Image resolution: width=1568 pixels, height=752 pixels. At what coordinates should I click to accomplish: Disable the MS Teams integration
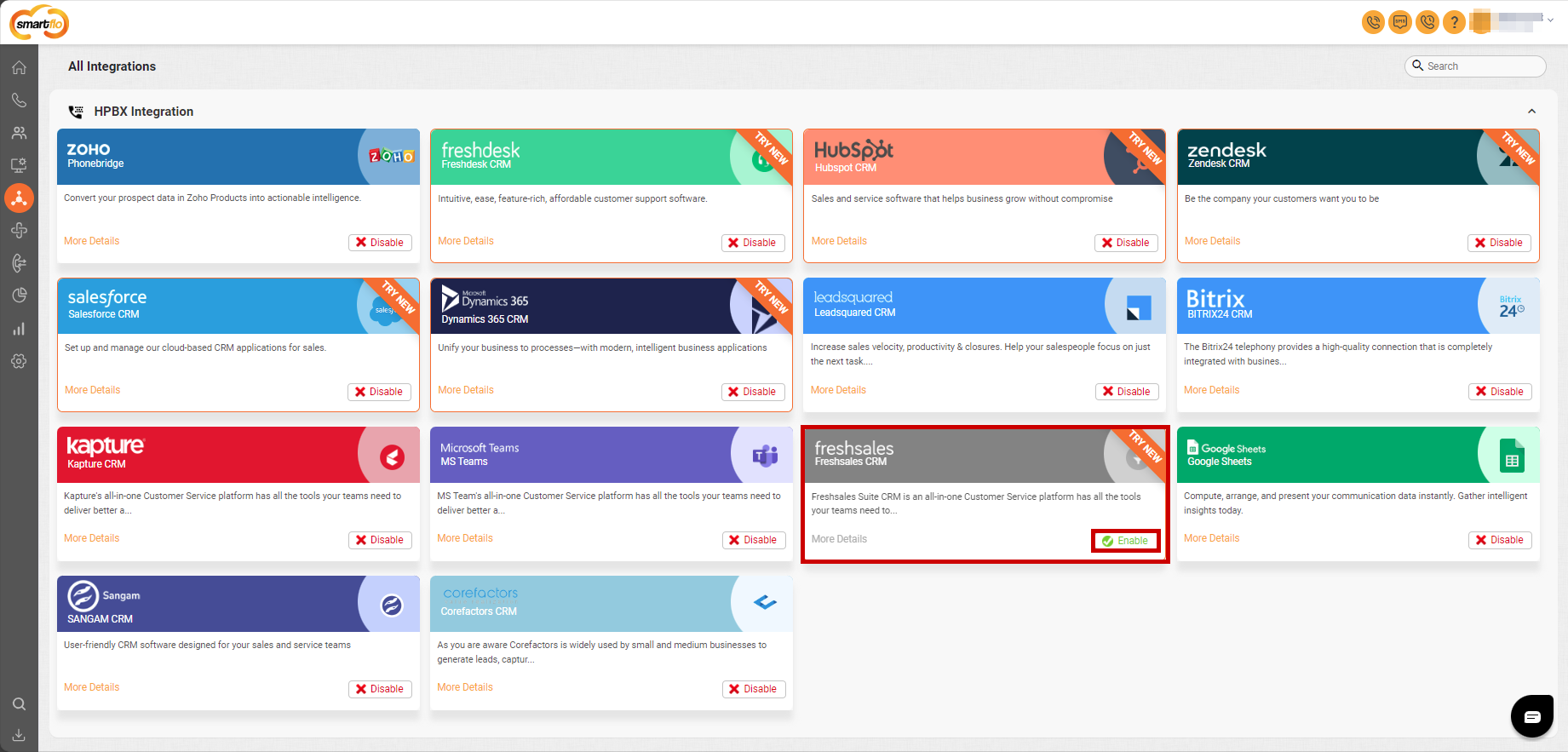tap(754, 540)
